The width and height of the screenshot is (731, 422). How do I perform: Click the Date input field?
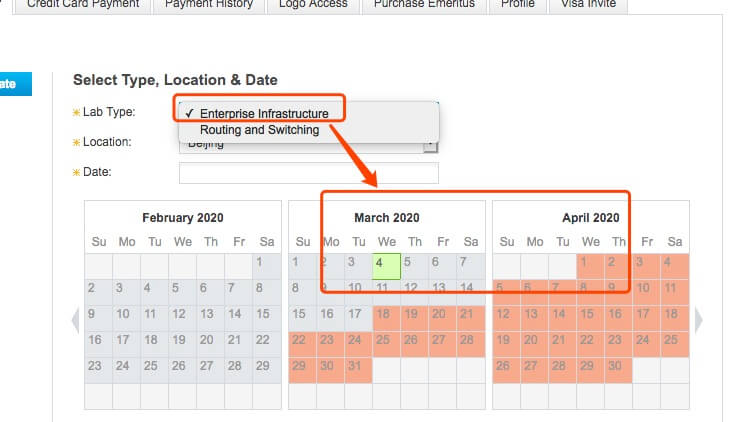click(x=308, y=173)
